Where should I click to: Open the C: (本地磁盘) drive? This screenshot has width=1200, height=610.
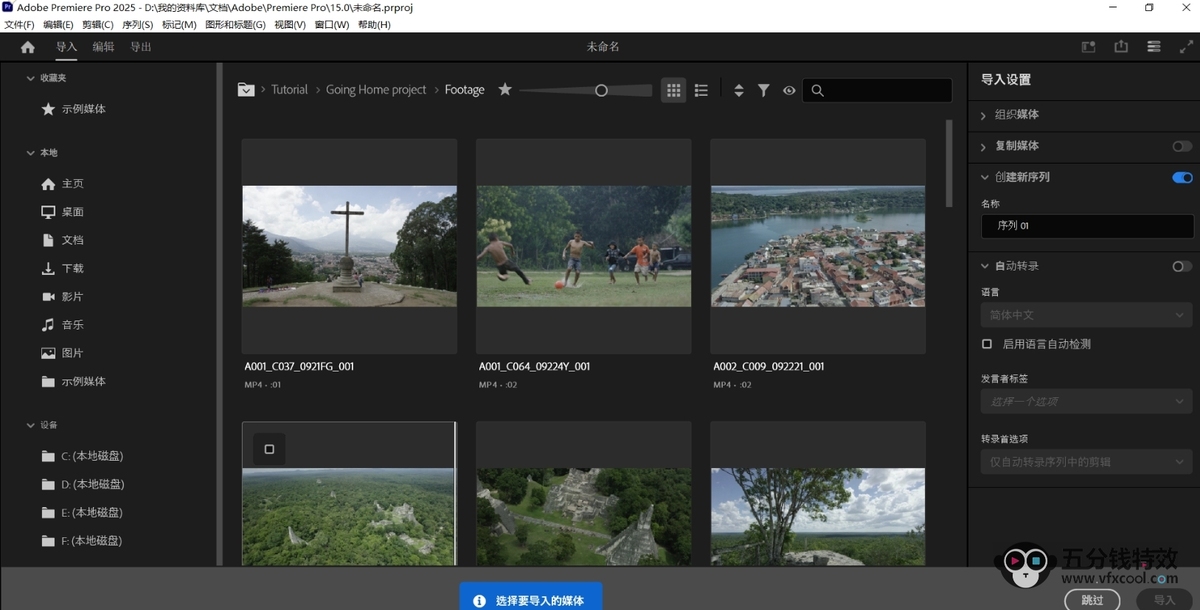point(82,456)
